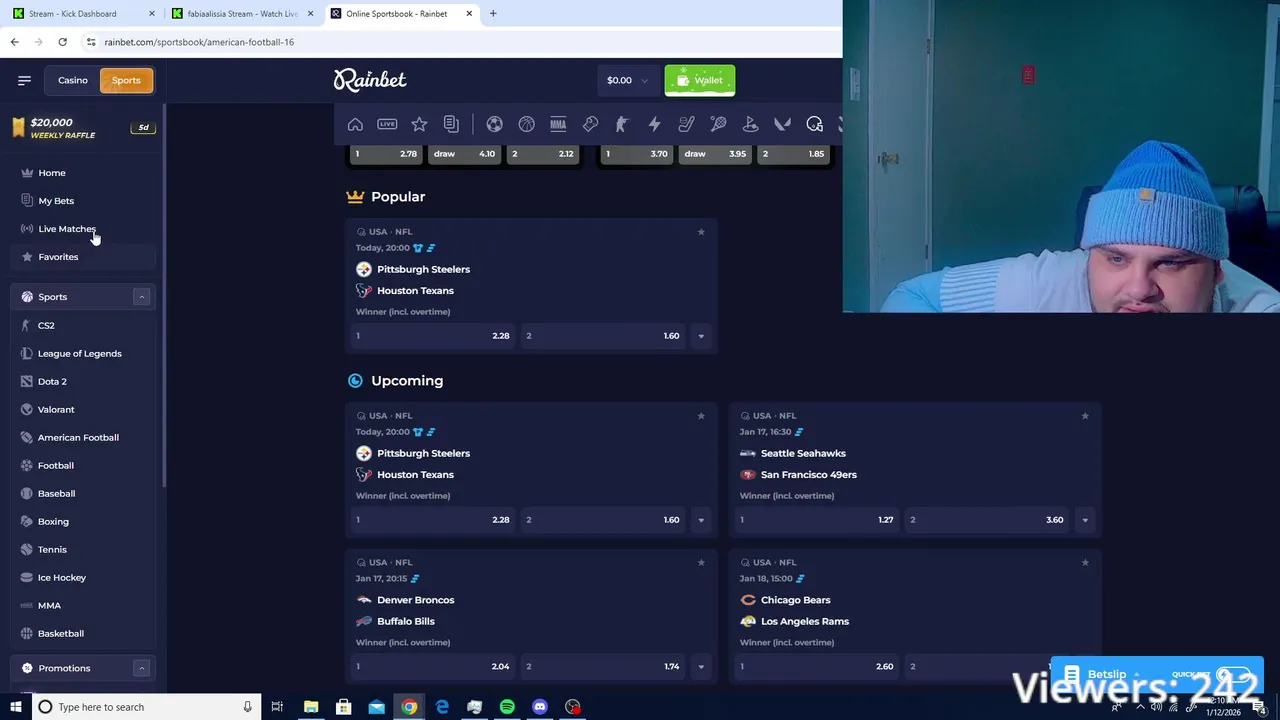Open Spotify from the taskbar

pos(507,707)
